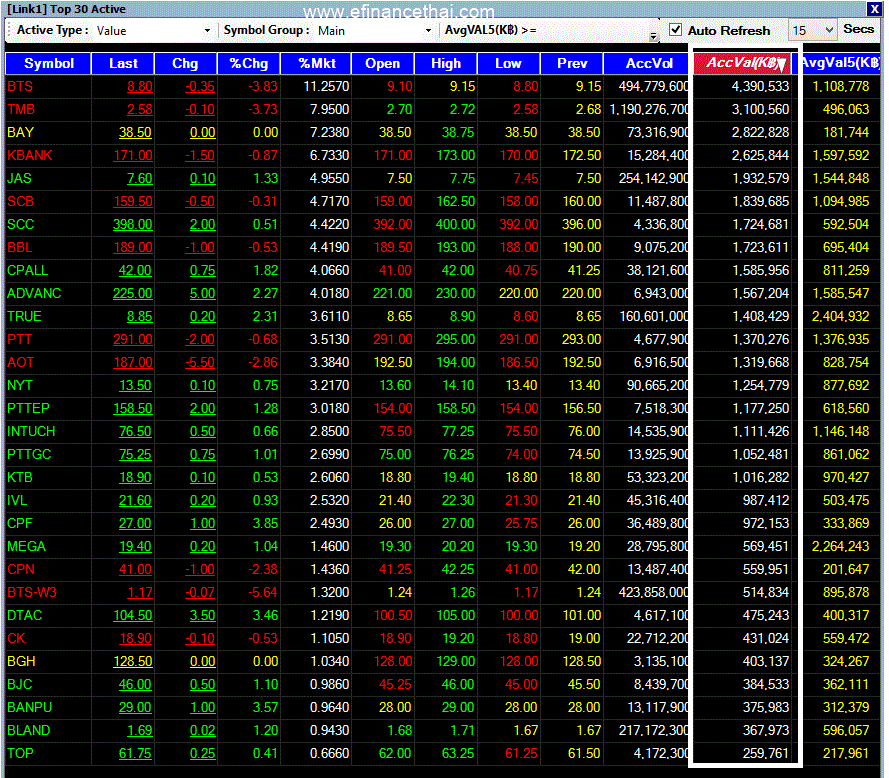
Task: Sort by the Chg column header
Action: pyautogui.click(x=185, y=64)
